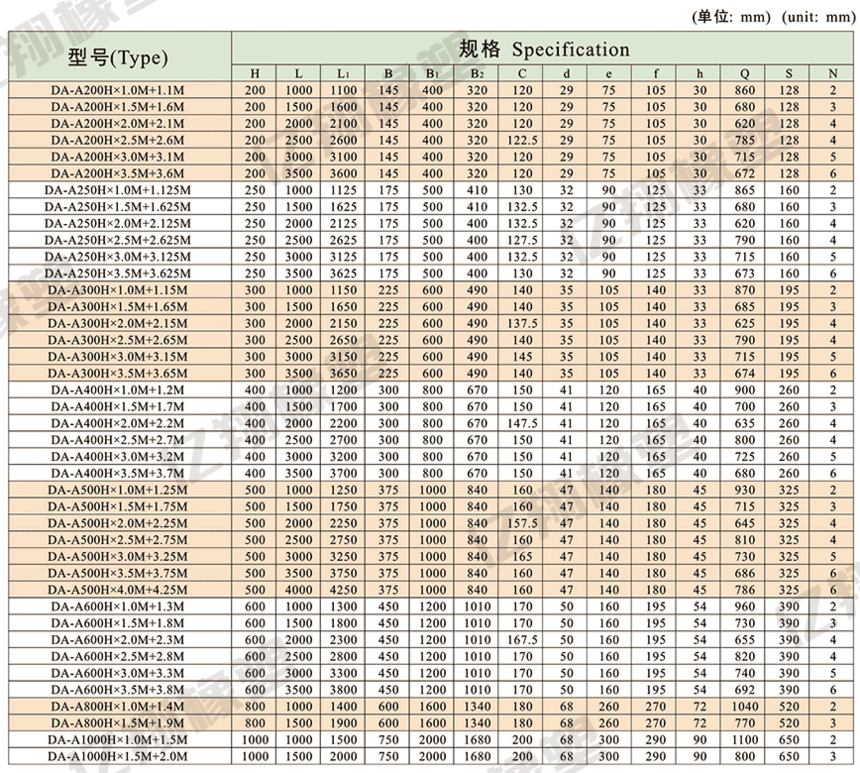
Task: Click the N column header
Action: (x=833, y=73)
